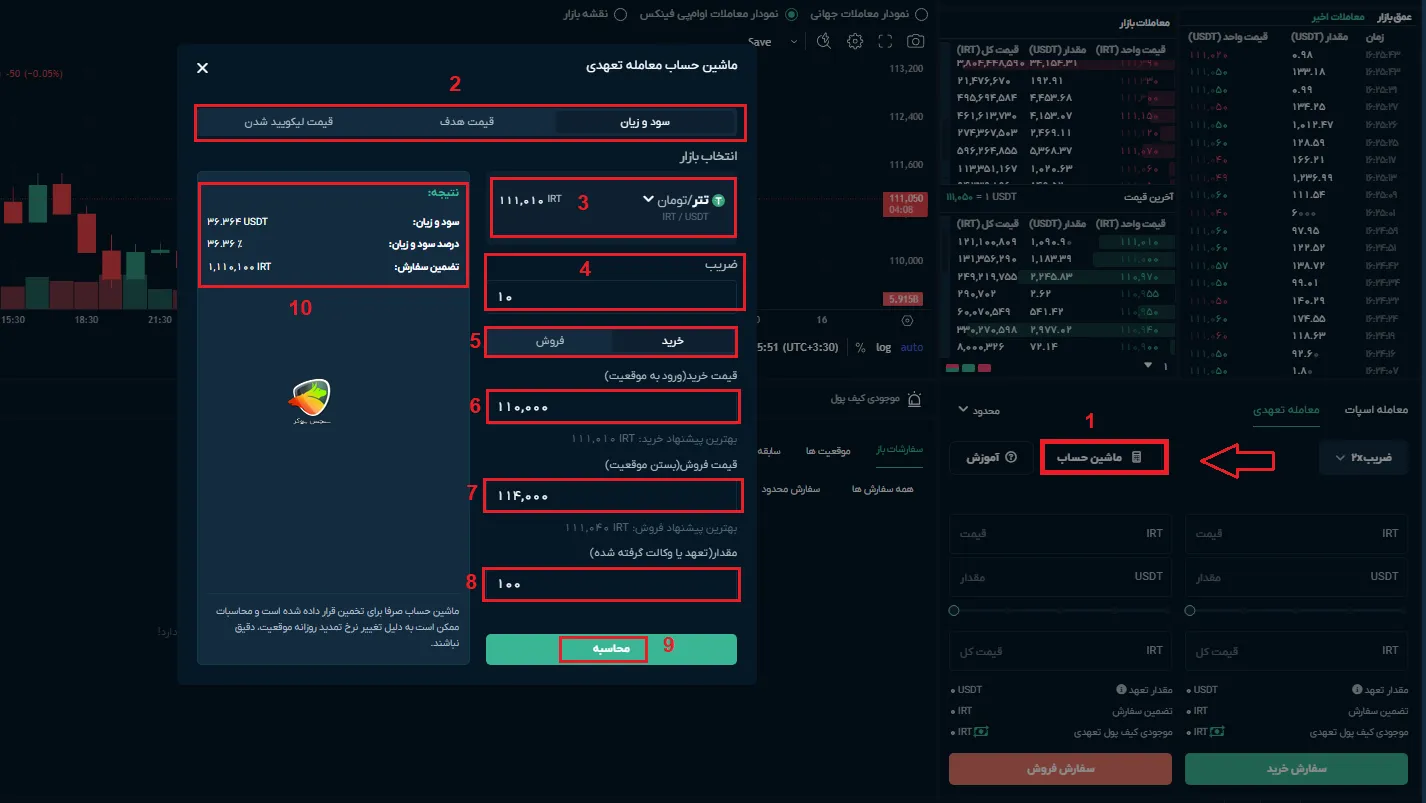Expand the محدود order type dropdown

tap(978, 410)
